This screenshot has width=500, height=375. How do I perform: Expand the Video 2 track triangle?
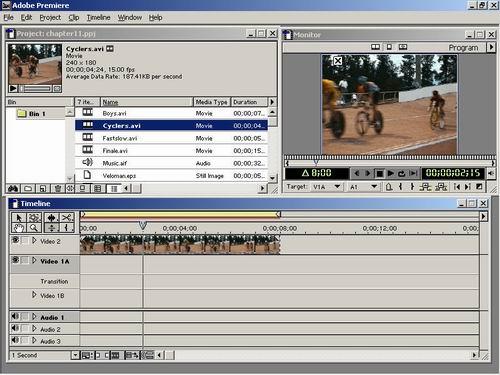click(34, 241)
